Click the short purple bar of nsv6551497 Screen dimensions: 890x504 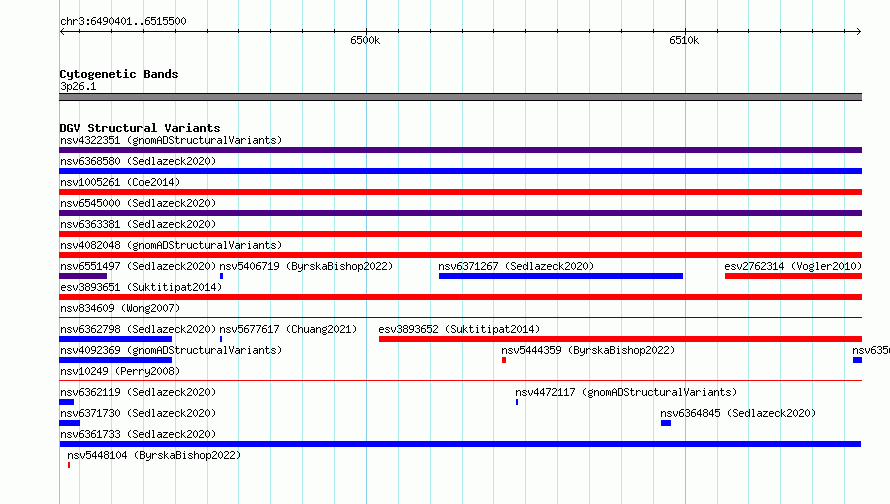coord(83,276)
